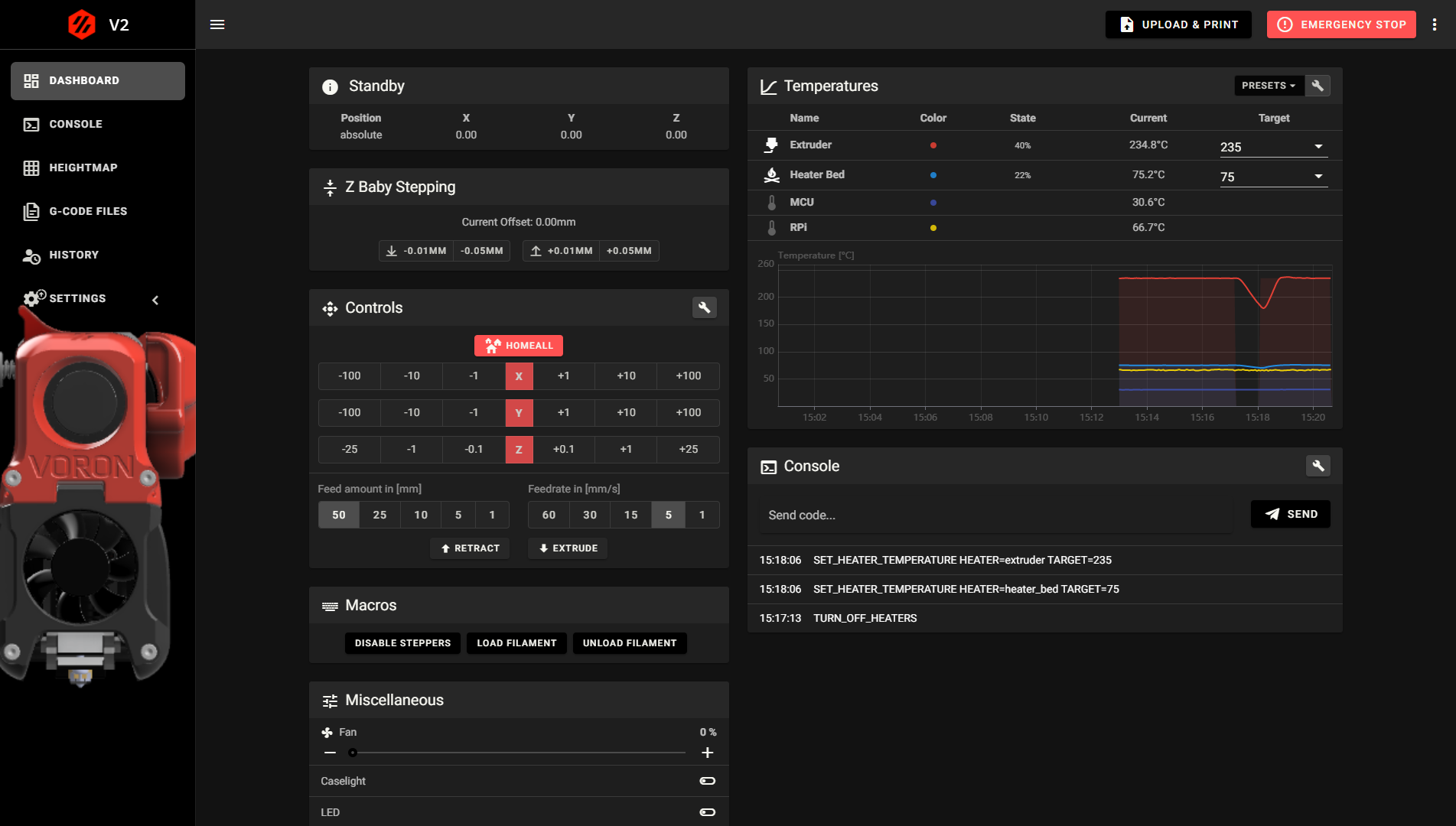Select feedrate 5 mm/s
The image size is (1456, 826).
(x=668, y=515)
